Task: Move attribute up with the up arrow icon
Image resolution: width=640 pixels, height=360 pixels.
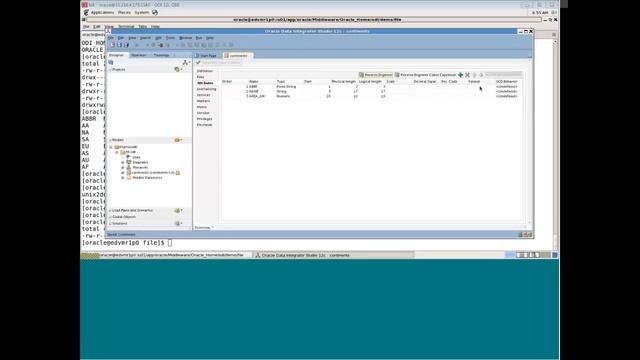Action: (x=474, y=75)
